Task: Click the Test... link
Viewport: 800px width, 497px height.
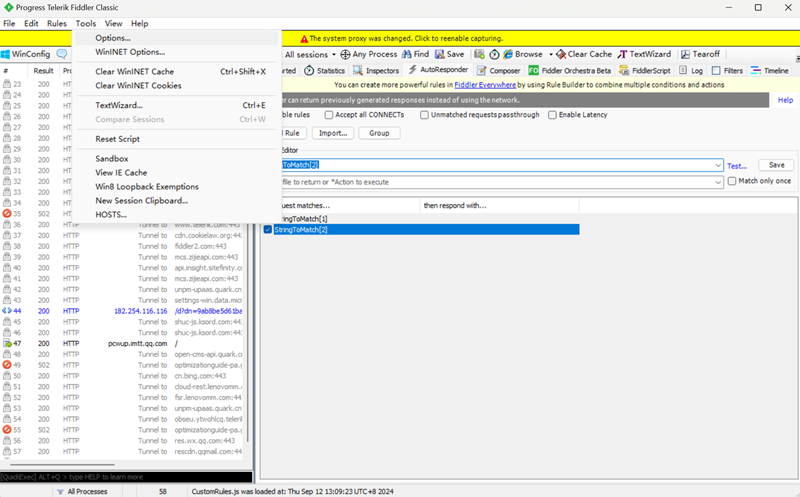Action: pos(737,166)
